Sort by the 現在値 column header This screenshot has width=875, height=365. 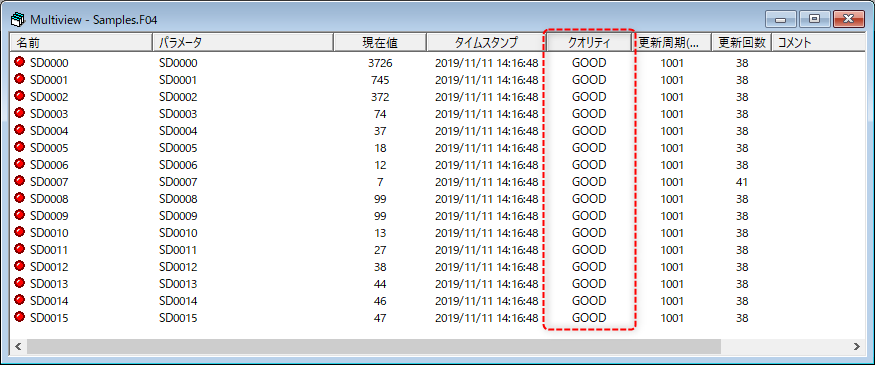(380, 42)
